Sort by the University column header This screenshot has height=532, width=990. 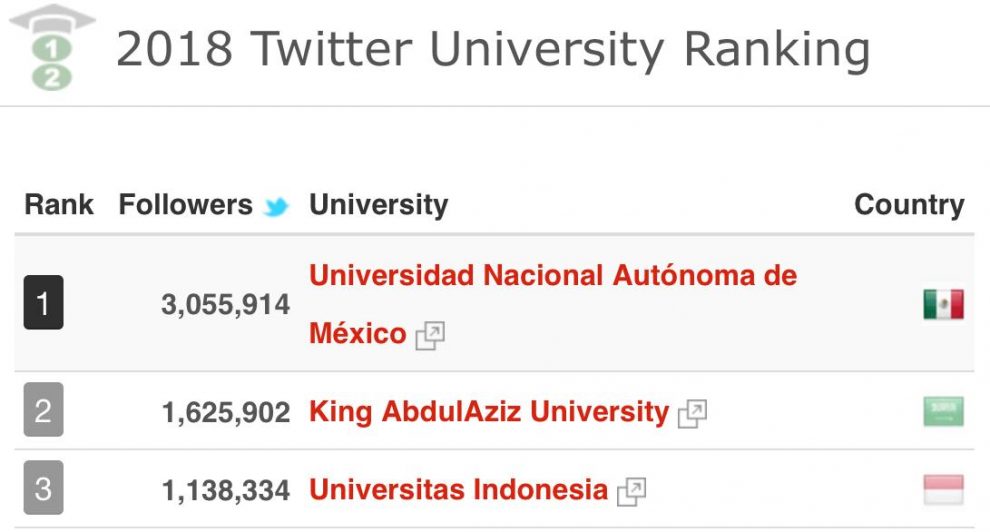point(379,204)
